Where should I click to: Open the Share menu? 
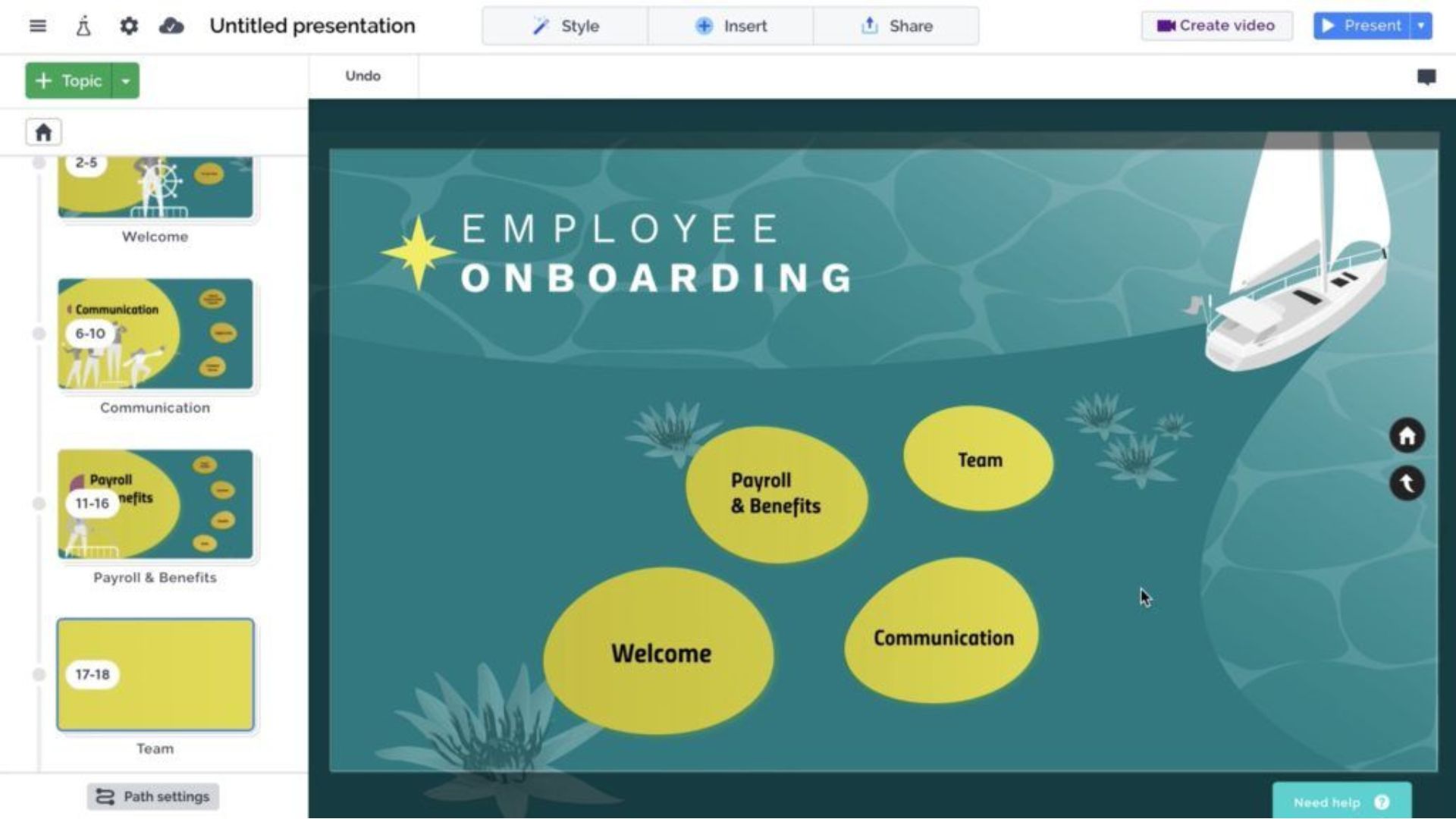896,26
